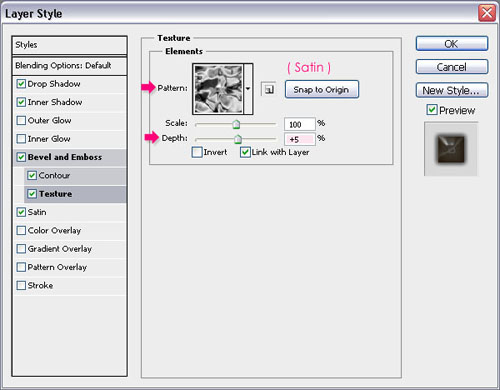The width and height of the screenshot is (500, 390).
Task: Select the Stroke style label
Action: (x=40, y=285)
